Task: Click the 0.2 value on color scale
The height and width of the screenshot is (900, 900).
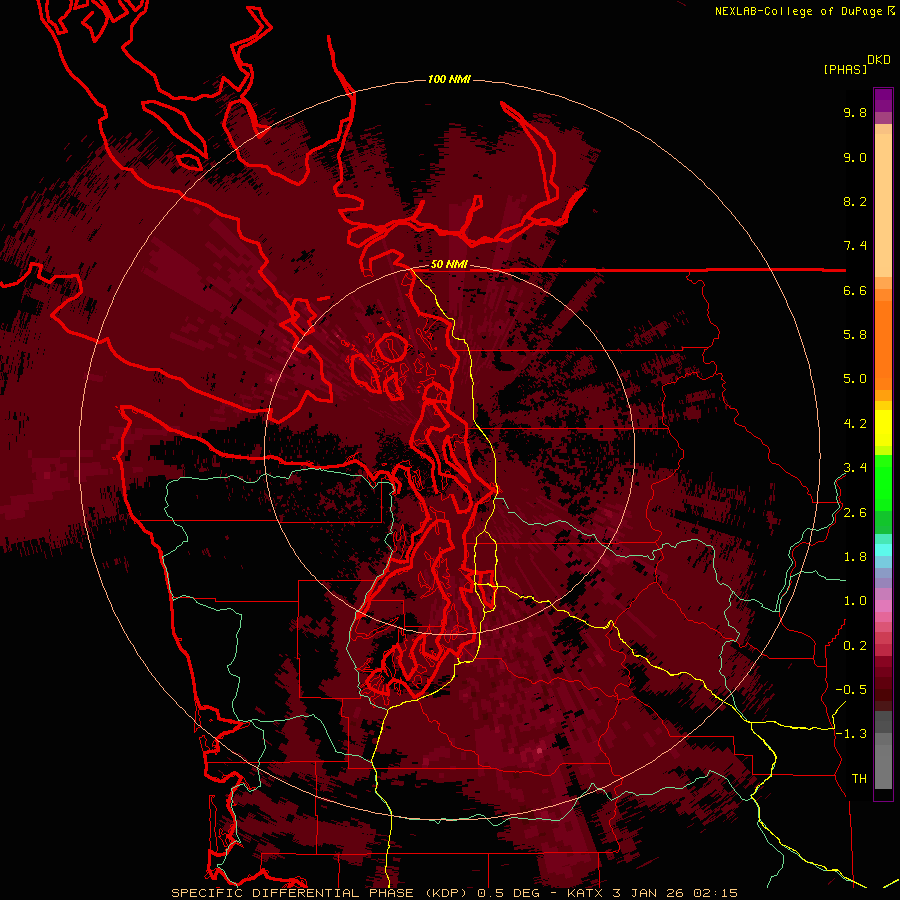Action: [855, 646]
